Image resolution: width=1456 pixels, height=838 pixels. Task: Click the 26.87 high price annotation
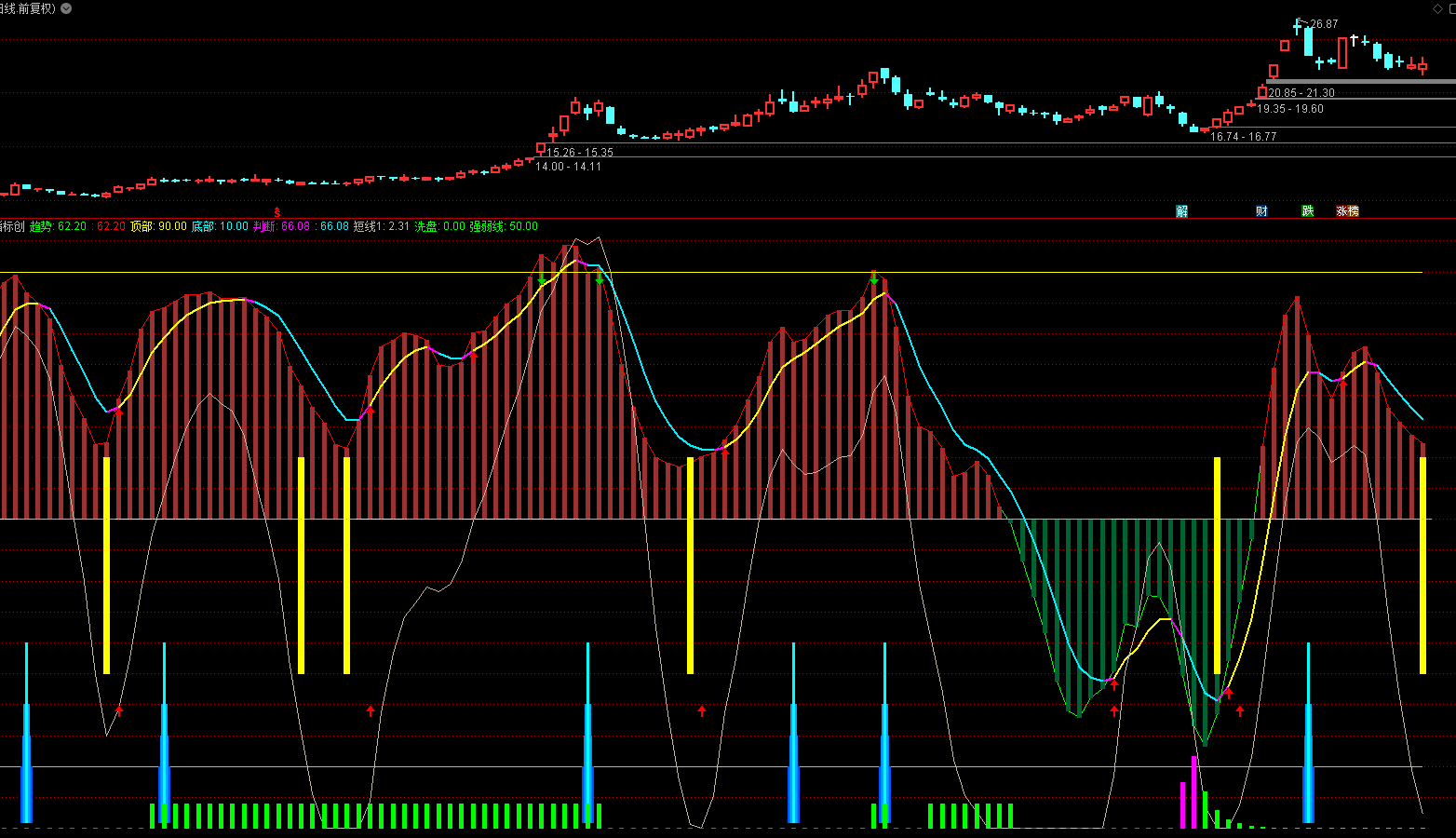pos(1323,24)
